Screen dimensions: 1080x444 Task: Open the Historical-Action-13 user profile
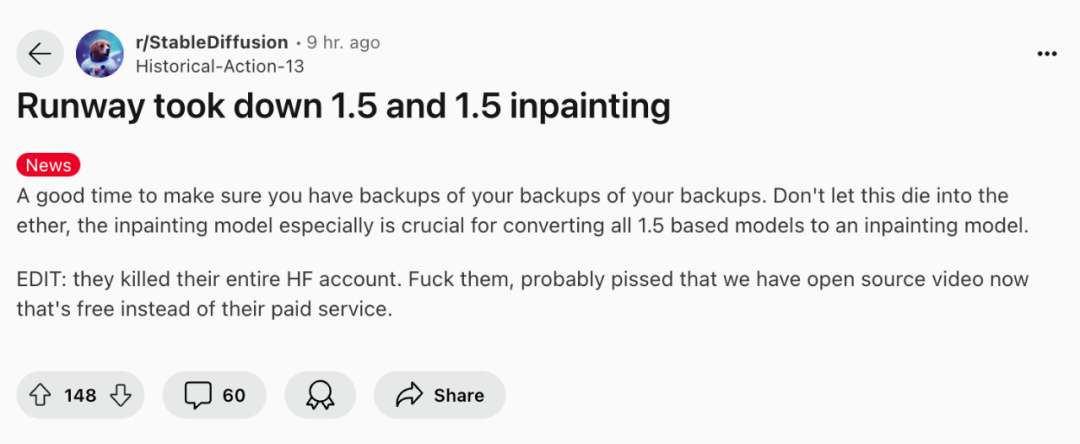point(219,66)
